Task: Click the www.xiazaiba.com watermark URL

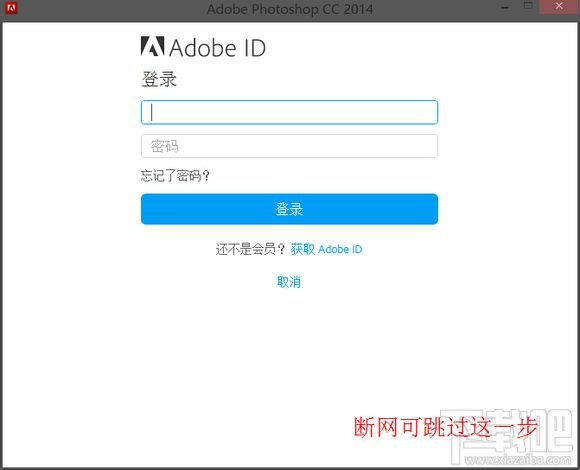Action: point(518,460)
